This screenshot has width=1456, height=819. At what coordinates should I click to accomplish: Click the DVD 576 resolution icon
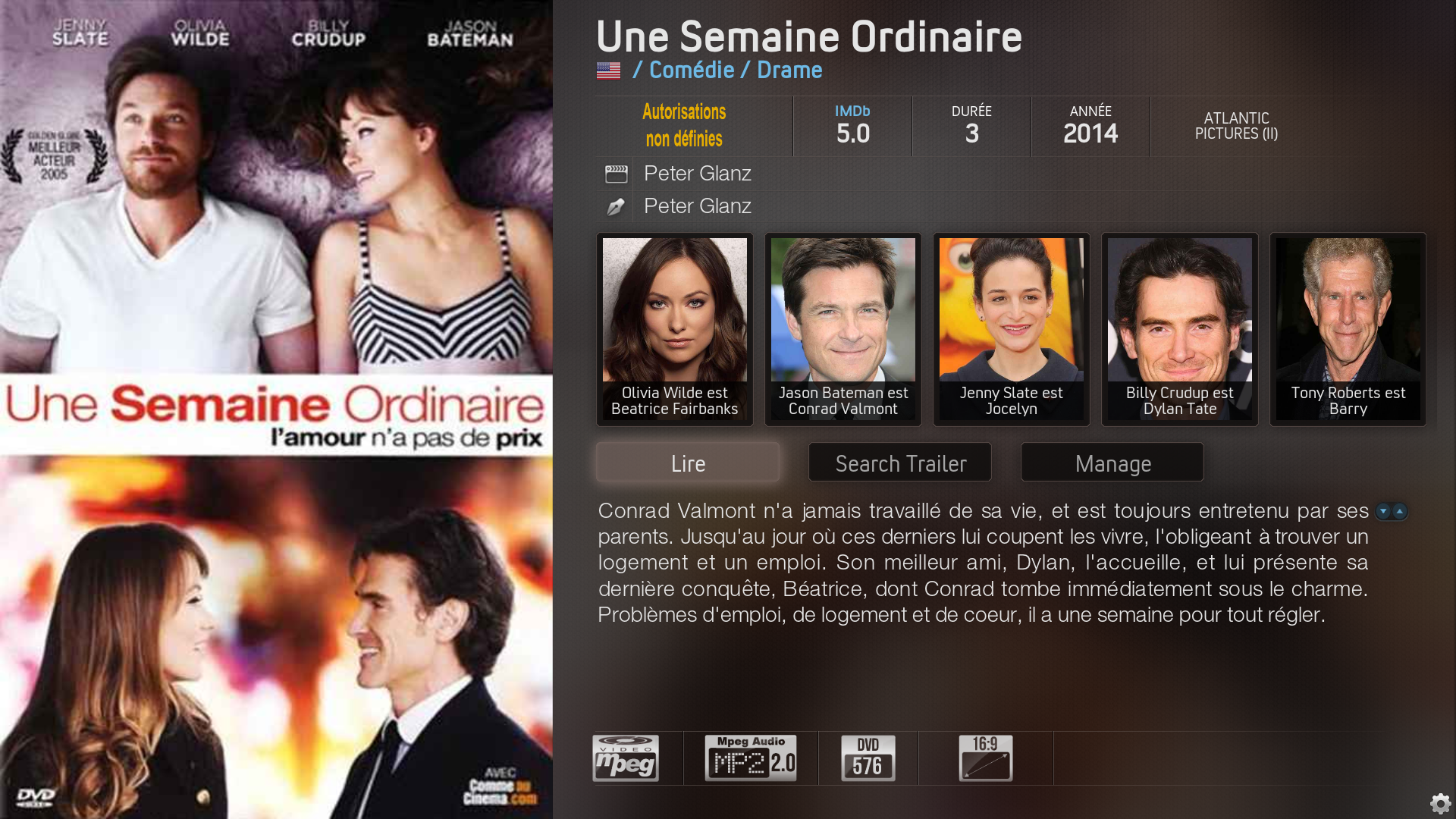[868, 758]
